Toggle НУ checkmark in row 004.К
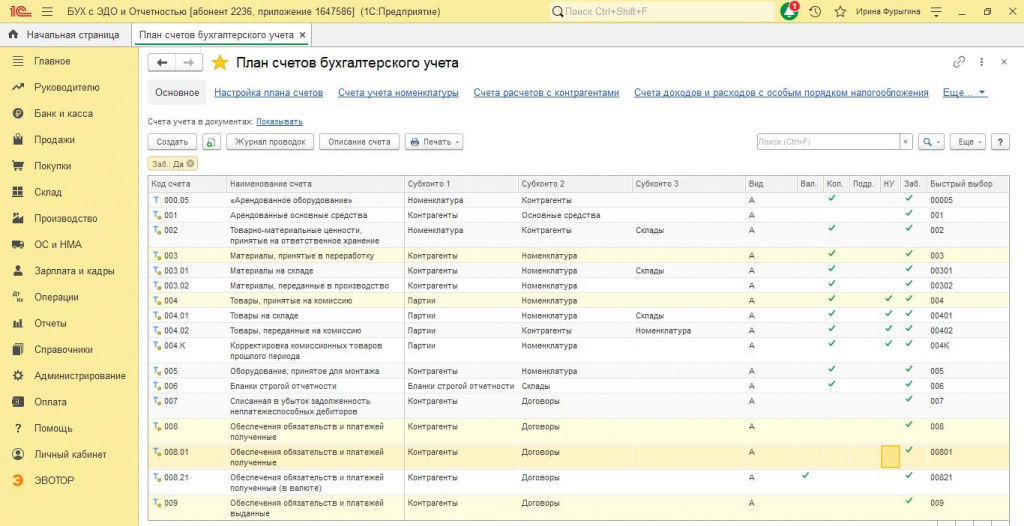This screenshot has width=1024, height=526. pos(888,342)
